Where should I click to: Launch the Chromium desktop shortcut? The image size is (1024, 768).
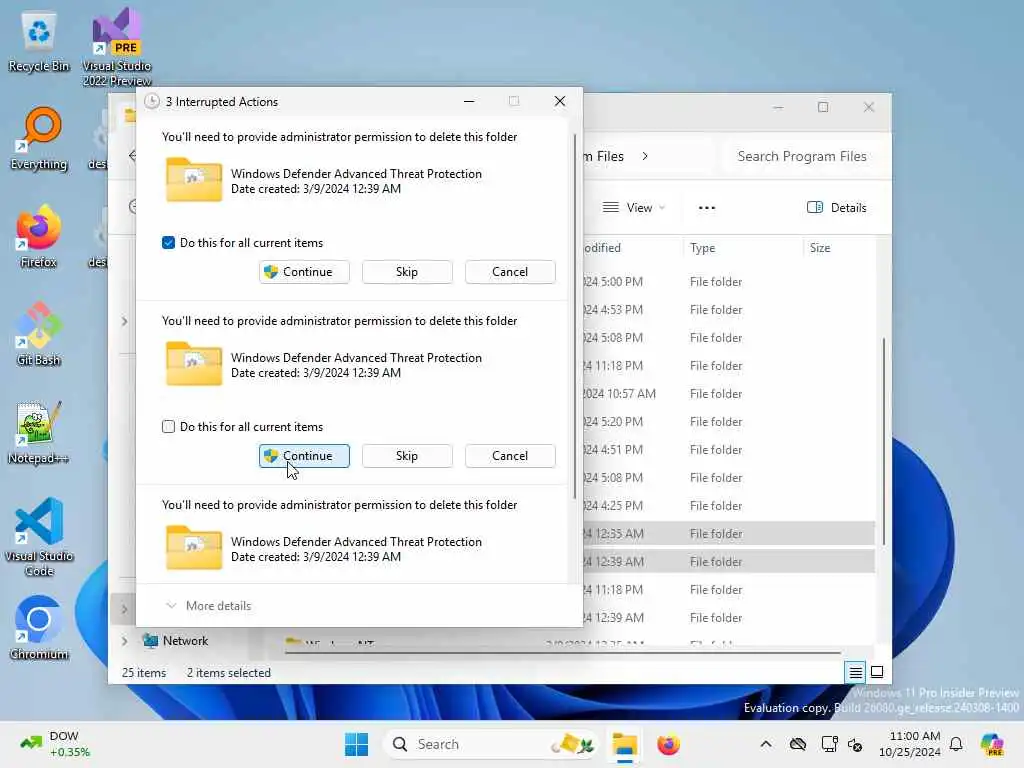39,628
